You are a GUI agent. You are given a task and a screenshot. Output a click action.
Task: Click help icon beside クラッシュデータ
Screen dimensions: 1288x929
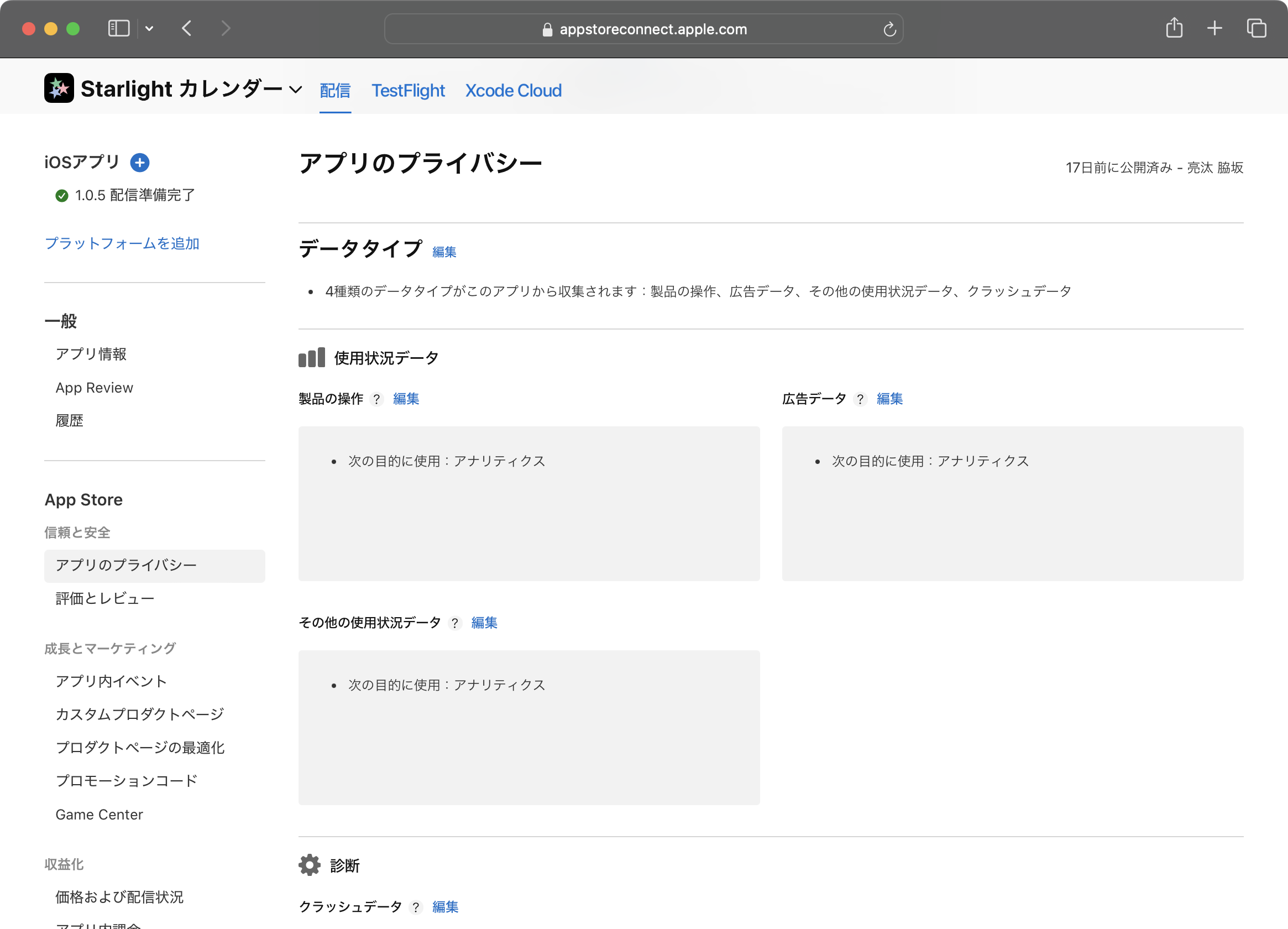pos(416,907)
